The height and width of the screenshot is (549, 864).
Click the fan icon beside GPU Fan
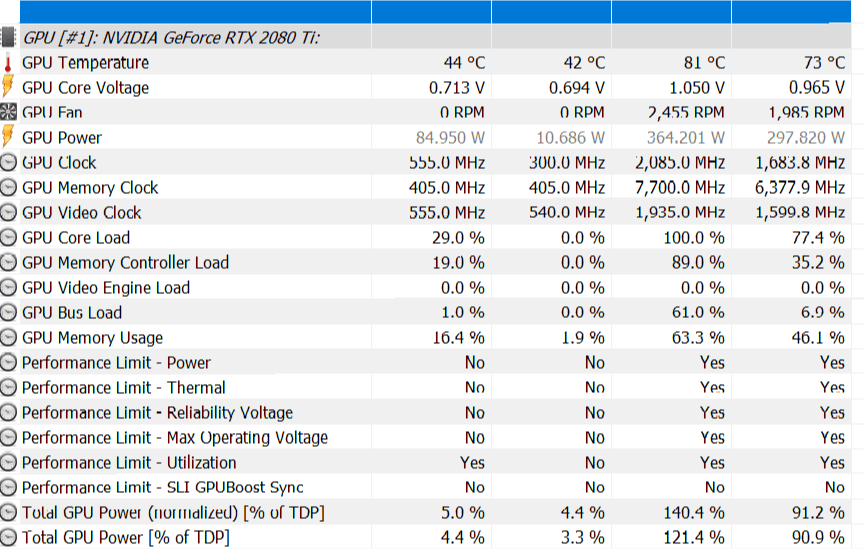tap(8, 112)
